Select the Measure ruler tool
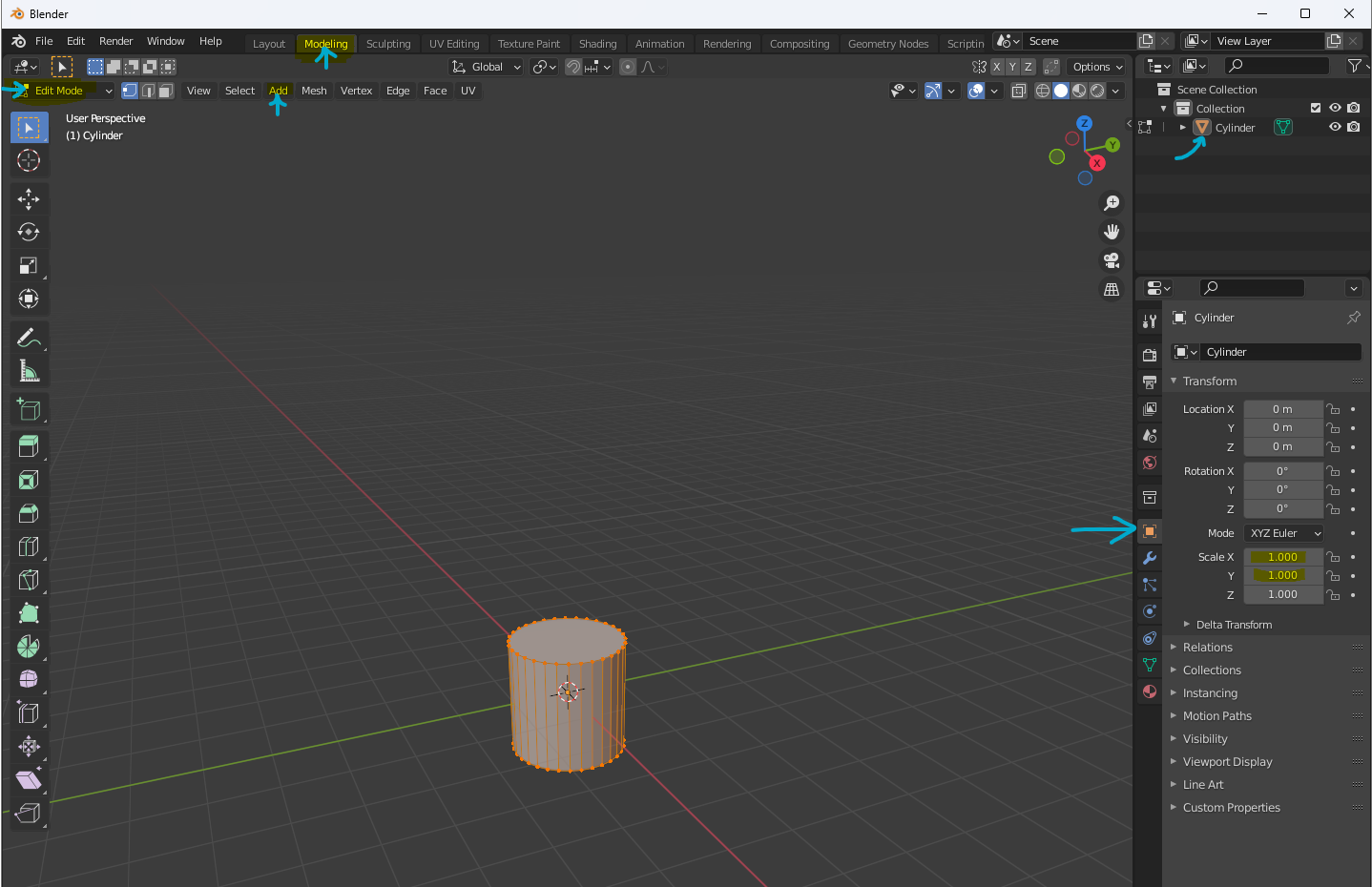 tap(29, 372)
